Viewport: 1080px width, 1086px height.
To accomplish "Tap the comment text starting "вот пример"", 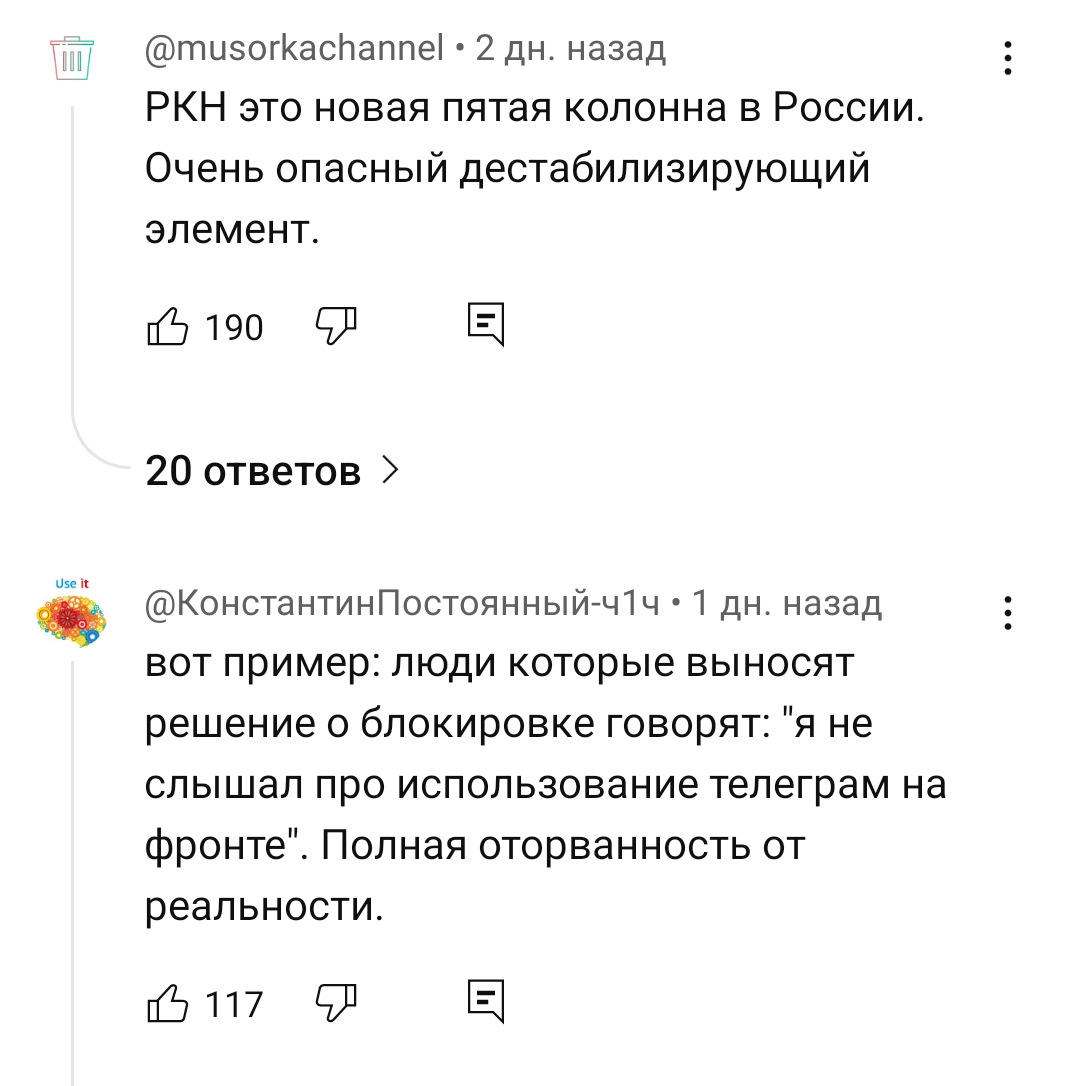I will [545, 785].
